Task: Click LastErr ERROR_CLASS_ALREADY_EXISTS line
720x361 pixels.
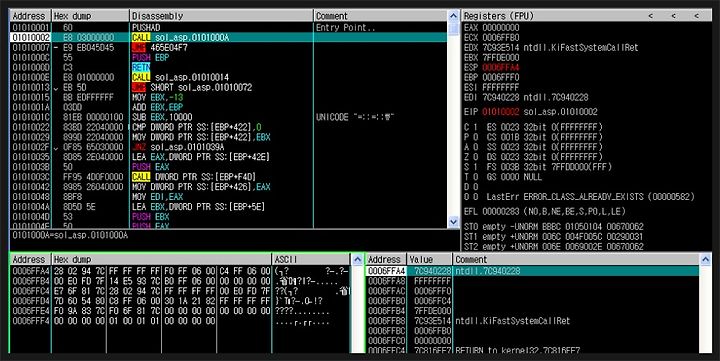Action: click(591, 197)
